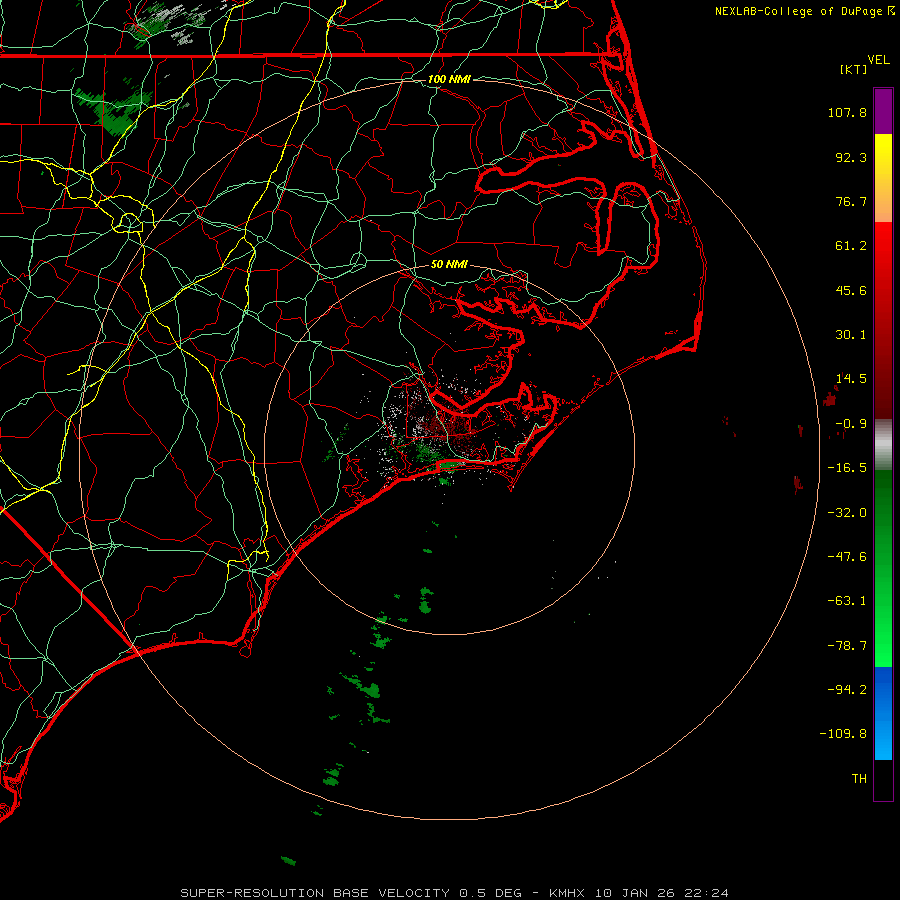Click the -47.6 legend value
Screen dimensions: 900x900
(x=847, y=557)
